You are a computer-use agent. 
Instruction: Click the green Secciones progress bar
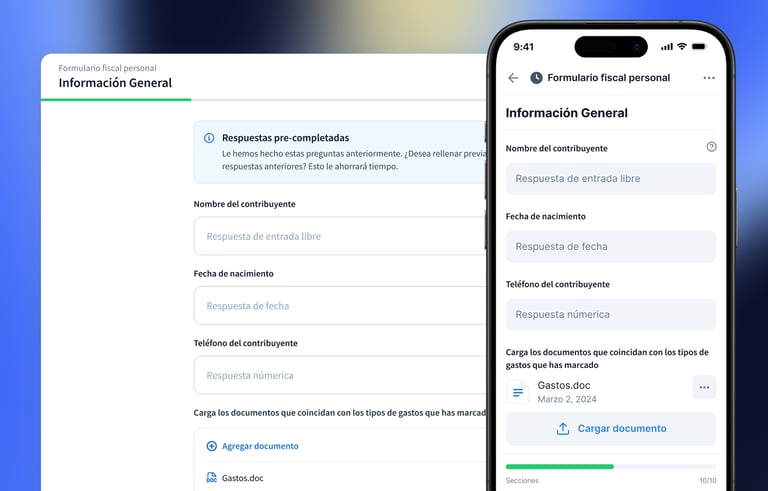[560, 466]
